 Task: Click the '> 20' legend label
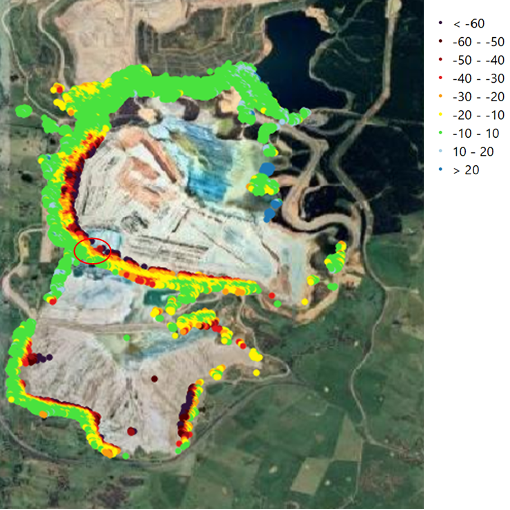(466, 170)
